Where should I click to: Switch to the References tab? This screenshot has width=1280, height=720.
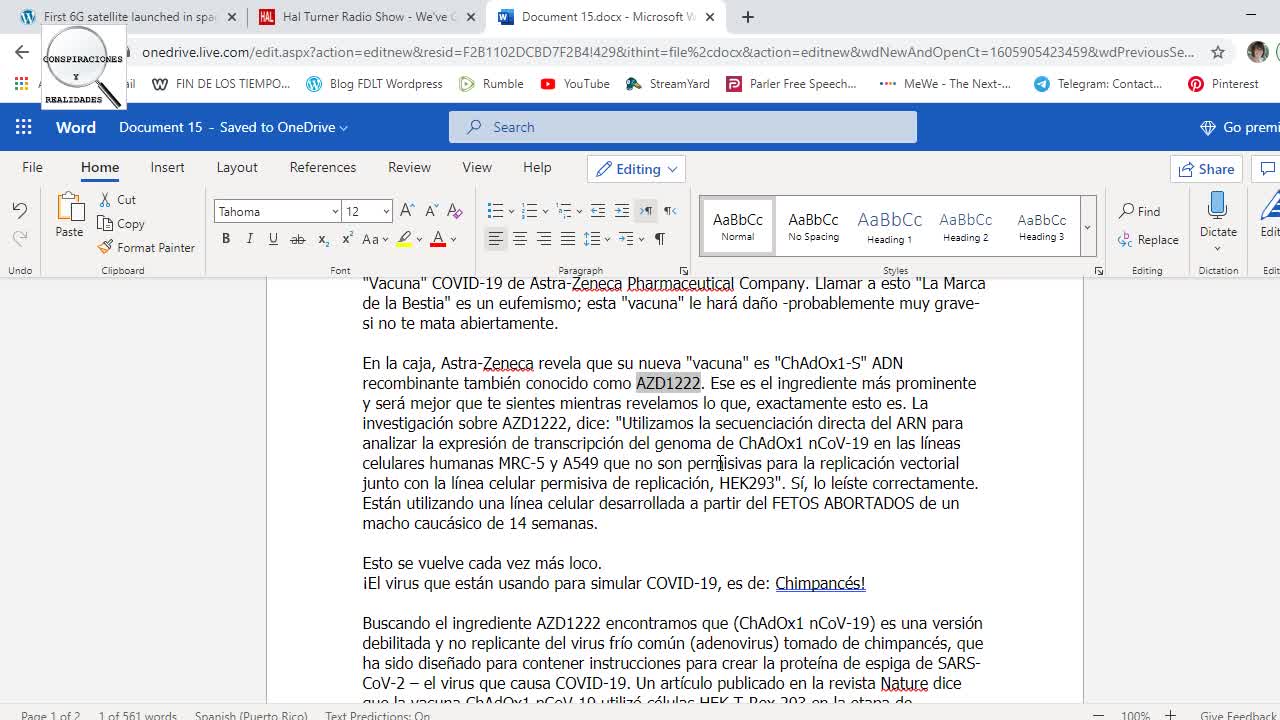point(322,168)
